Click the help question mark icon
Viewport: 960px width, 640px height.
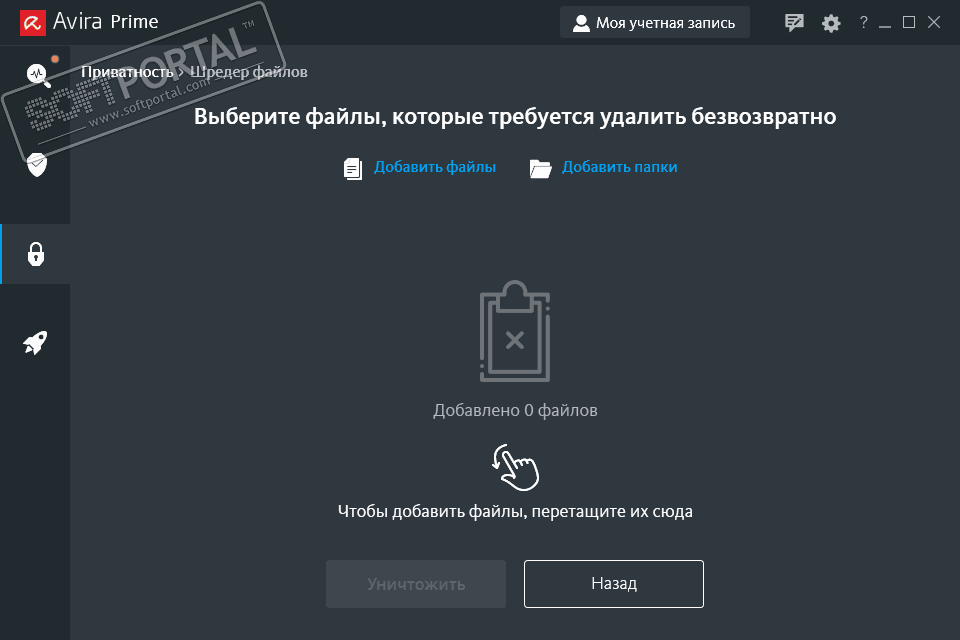tap(863, 23)
